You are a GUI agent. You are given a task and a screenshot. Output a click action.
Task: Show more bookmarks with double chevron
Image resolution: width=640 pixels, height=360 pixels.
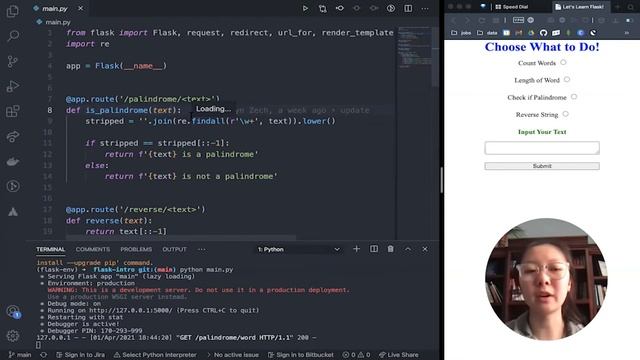(627, 33)
